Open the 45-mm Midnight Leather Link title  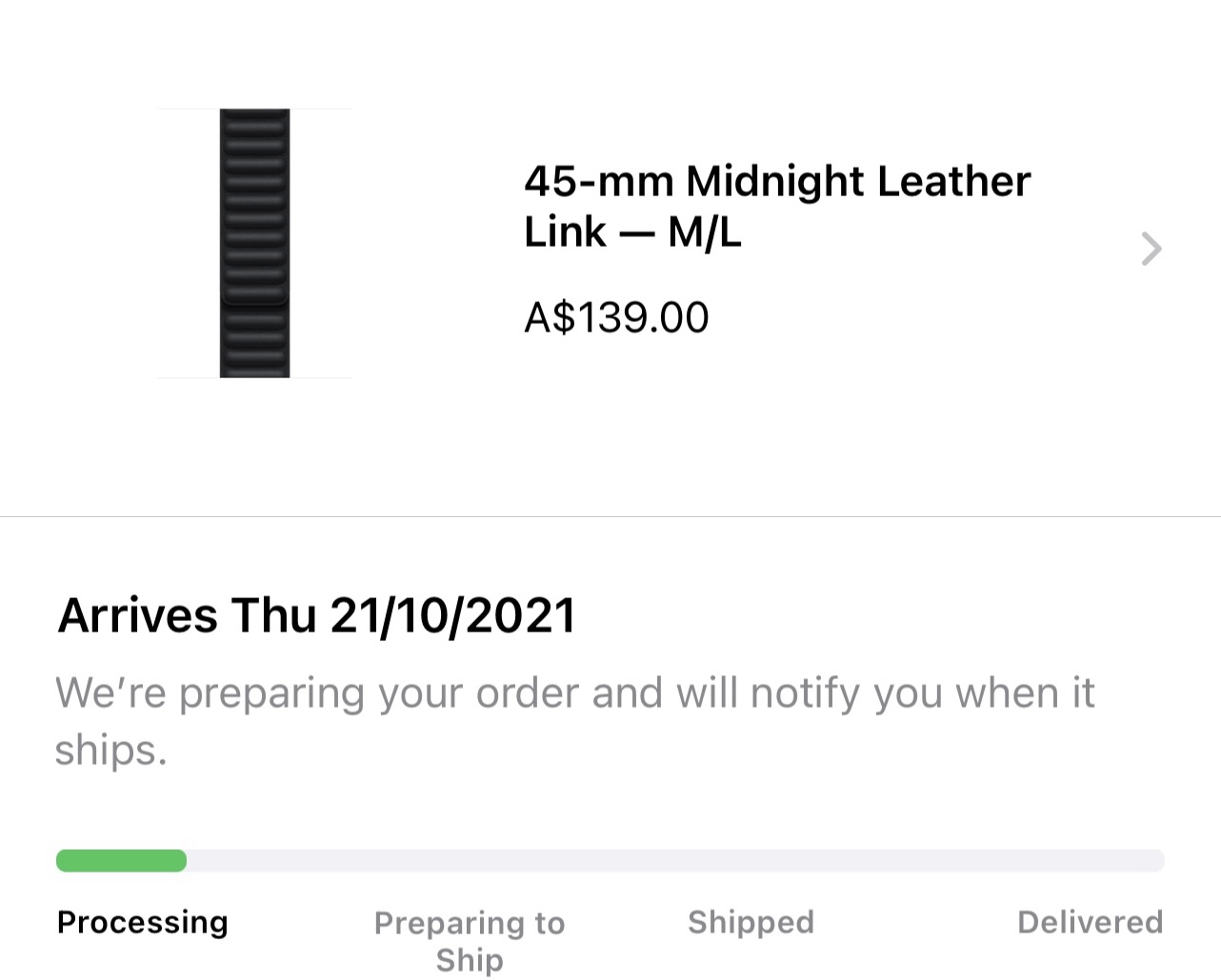click(x=776, y=206)
